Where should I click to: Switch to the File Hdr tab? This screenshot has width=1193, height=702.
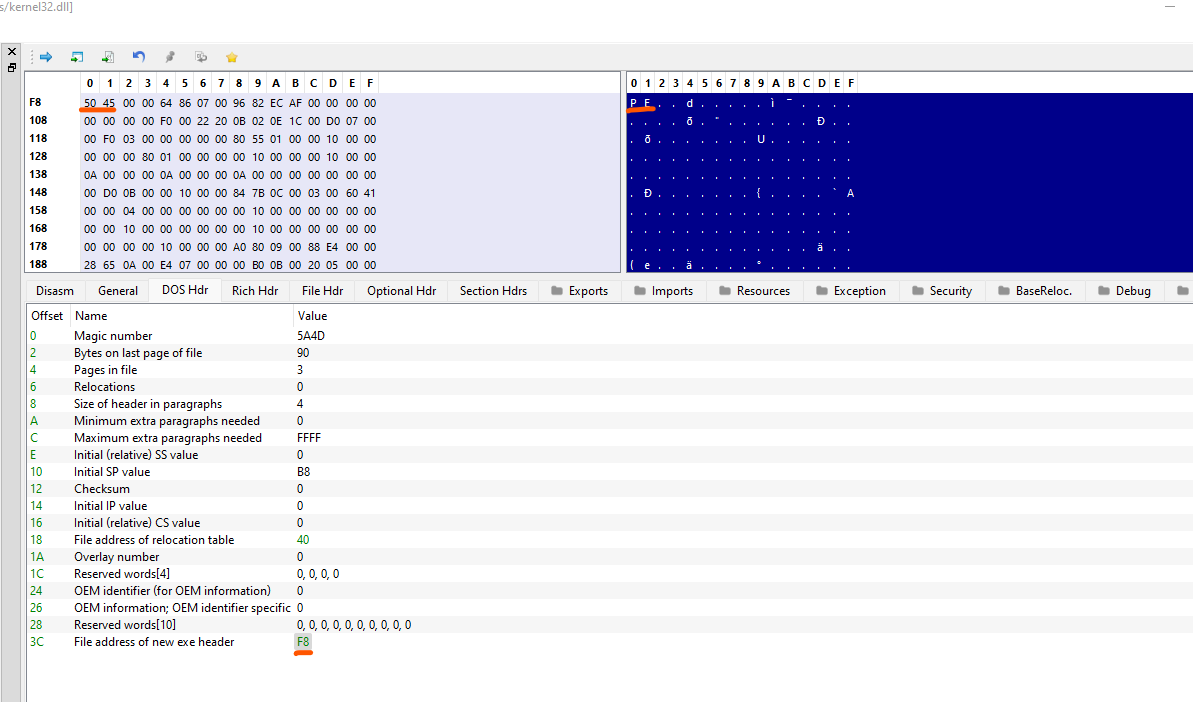tap(323, 291)
